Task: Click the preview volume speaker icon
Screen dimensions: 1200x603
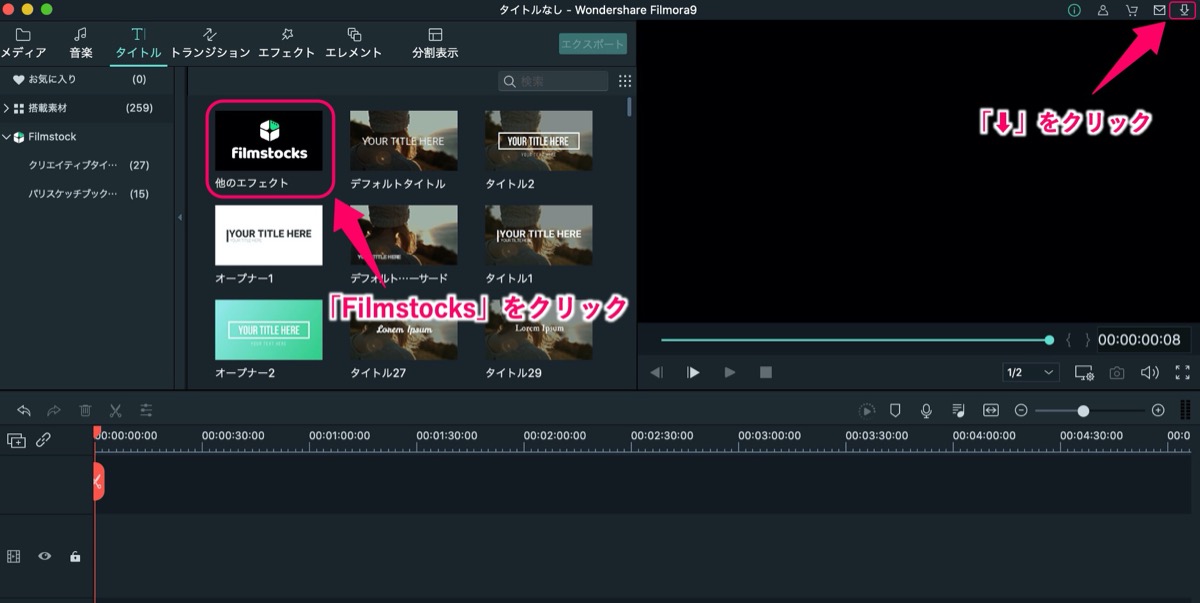Action: point(1150,372)
